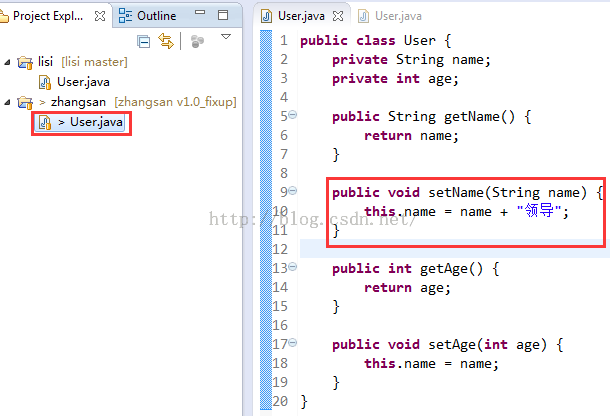
Task: Fold the getName method at line 5
Action: click(293, 114)
